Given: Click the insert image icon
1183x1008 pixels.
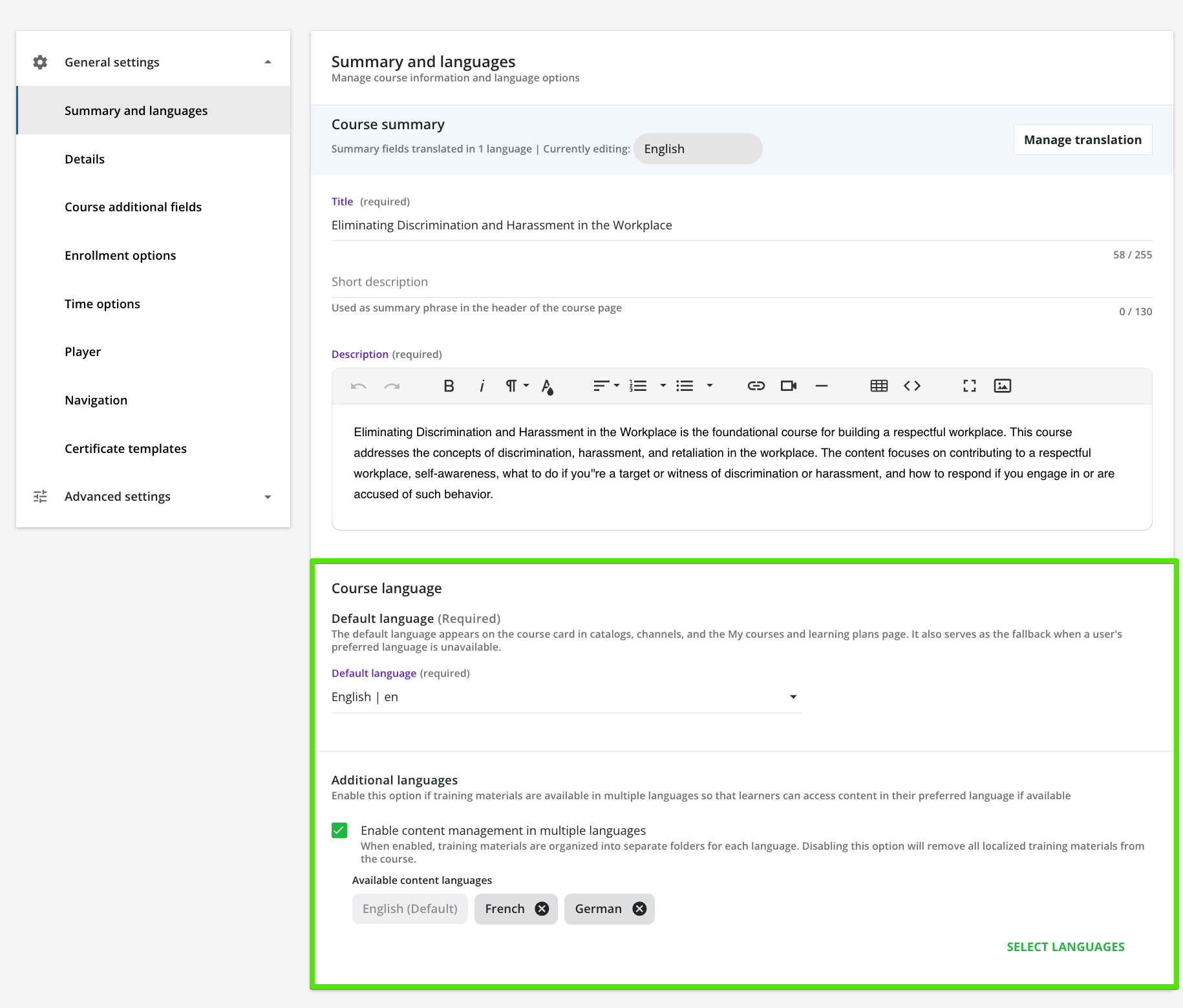Looking at the screenshot, I should (1002, 386).
